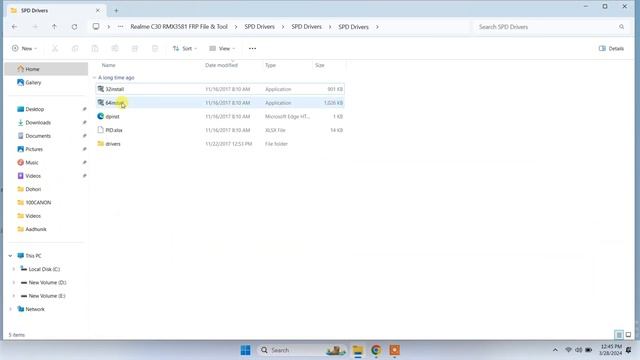Viewport: 640px width, 360px height.
Task: Expand the breadcrumb ellipsis for hidden folders
Action: tap(120, 27)
